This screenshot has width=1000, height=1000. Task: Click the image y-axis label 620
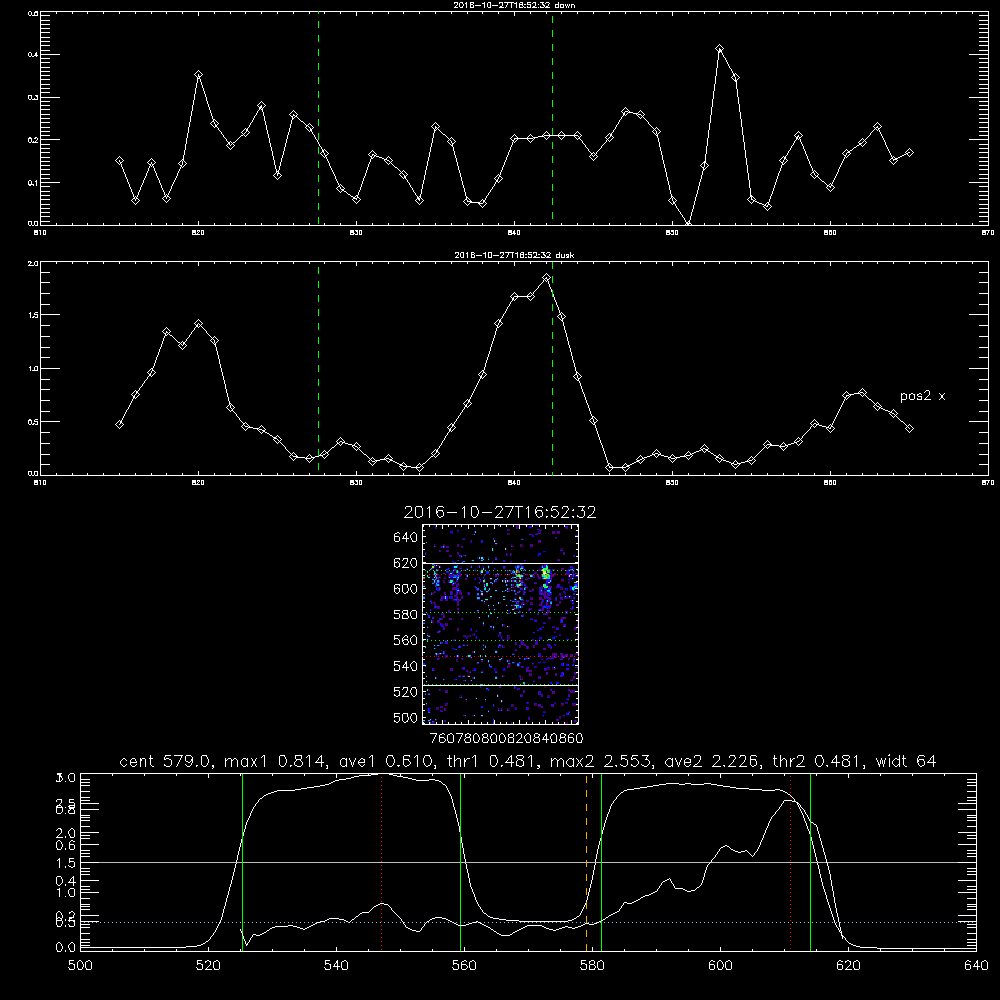pos(406,563)
